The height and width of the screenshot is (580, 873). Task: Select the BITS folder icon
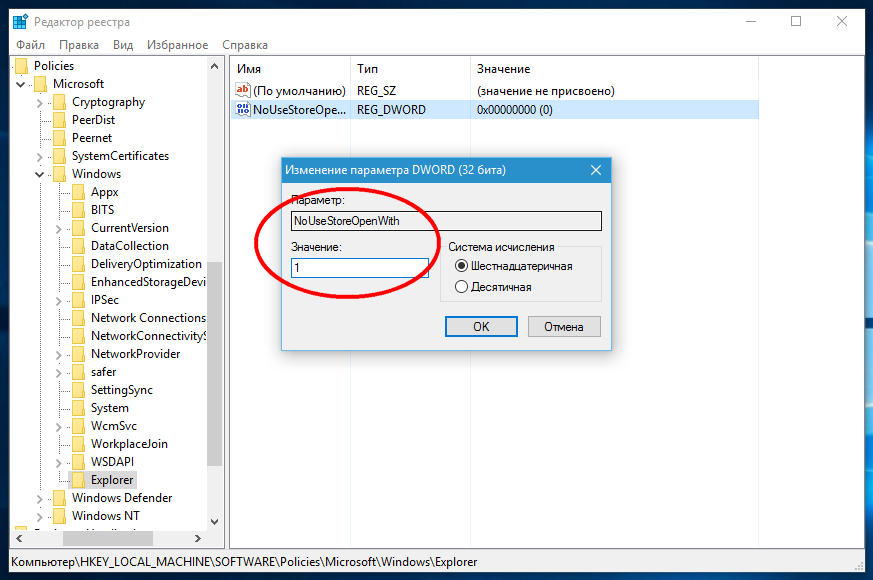point(79,210)
